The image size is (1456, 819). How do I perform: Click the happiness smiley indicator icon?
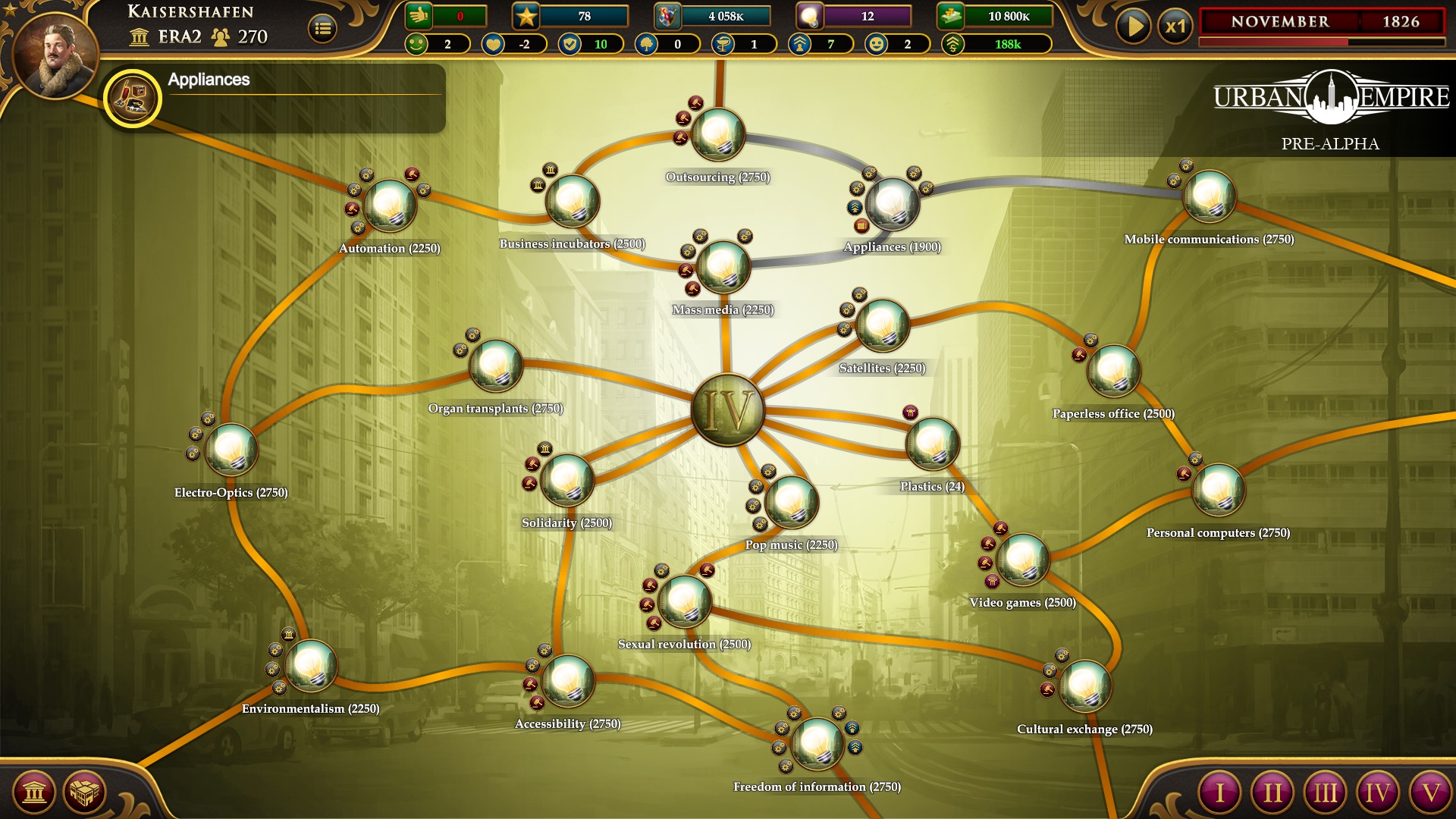pos(875,44)
